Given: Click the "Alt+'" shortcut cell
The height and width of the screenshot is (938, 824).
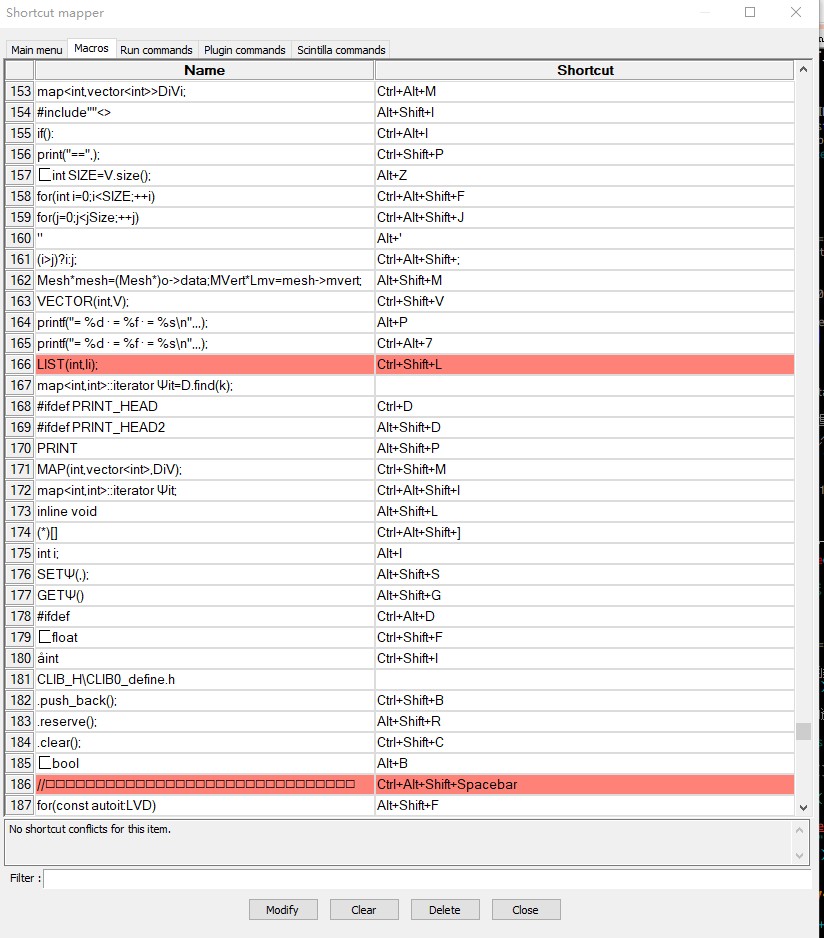Looking at the screenshot, I should (585, 238).
